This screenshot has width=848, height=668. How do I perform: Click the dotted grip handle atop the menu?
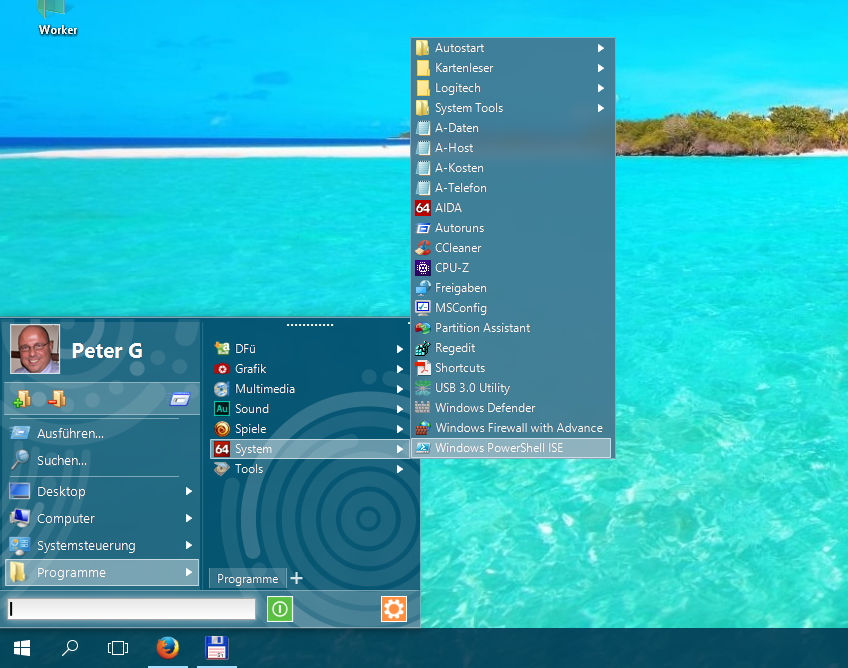click(310, 325)
